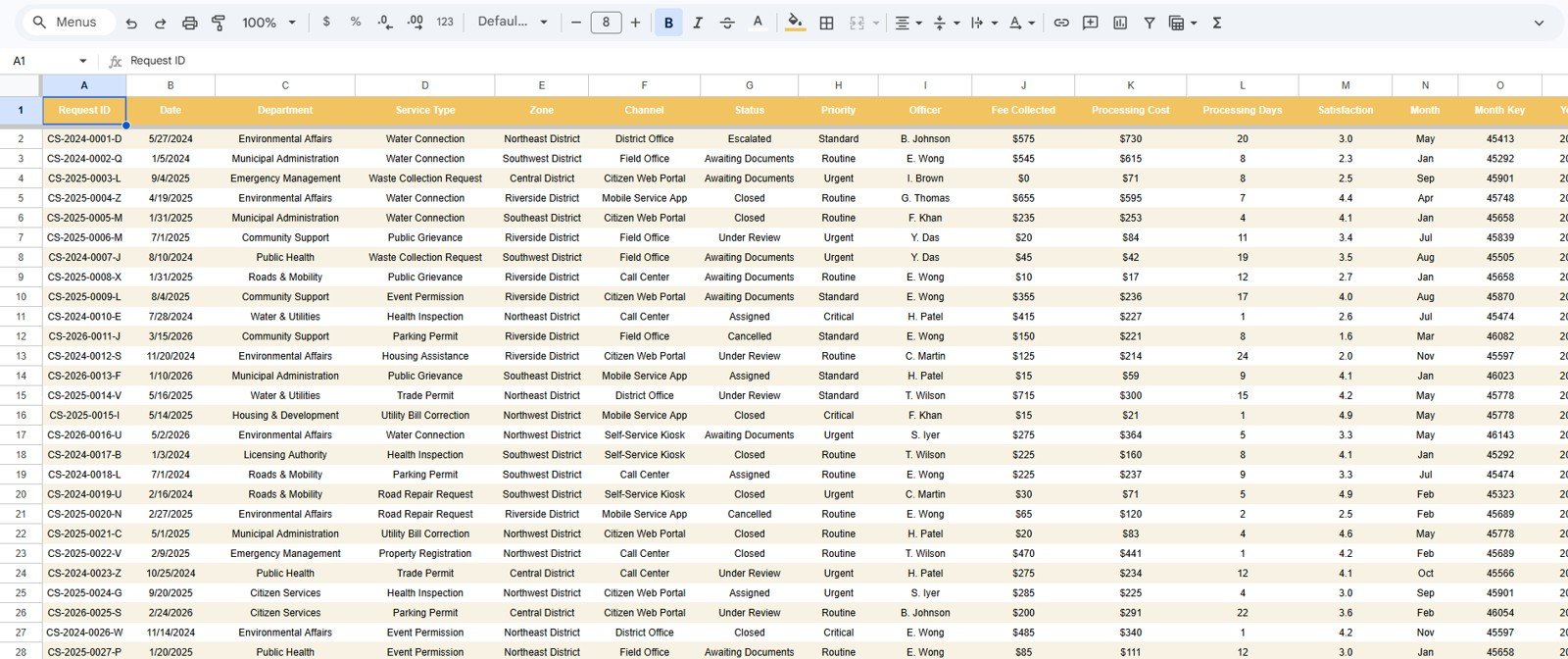Select column A header
Screen dimensions: 1568x659
[84, 85]
